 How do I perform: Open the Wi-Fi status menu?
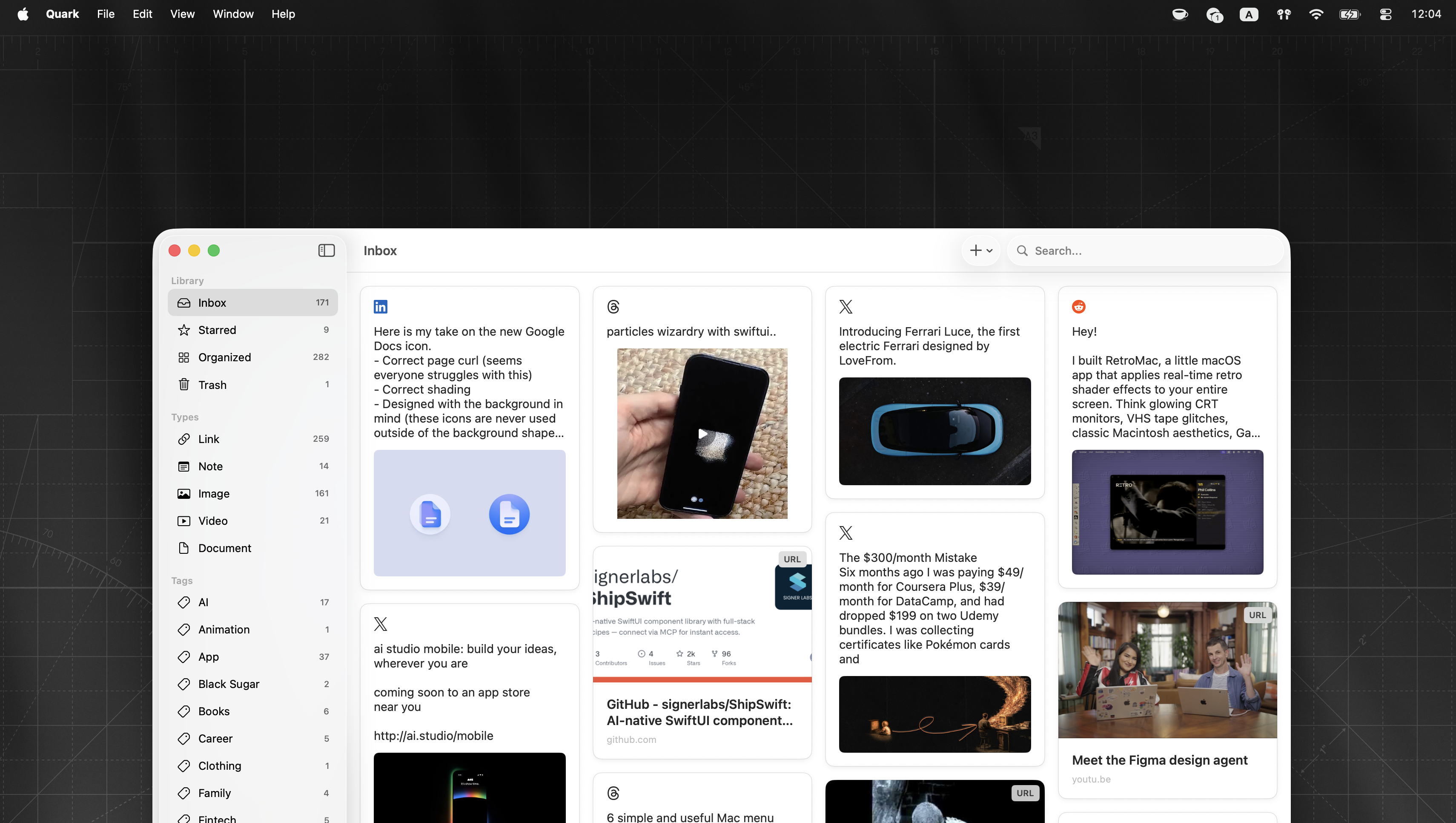point(1316,14)
